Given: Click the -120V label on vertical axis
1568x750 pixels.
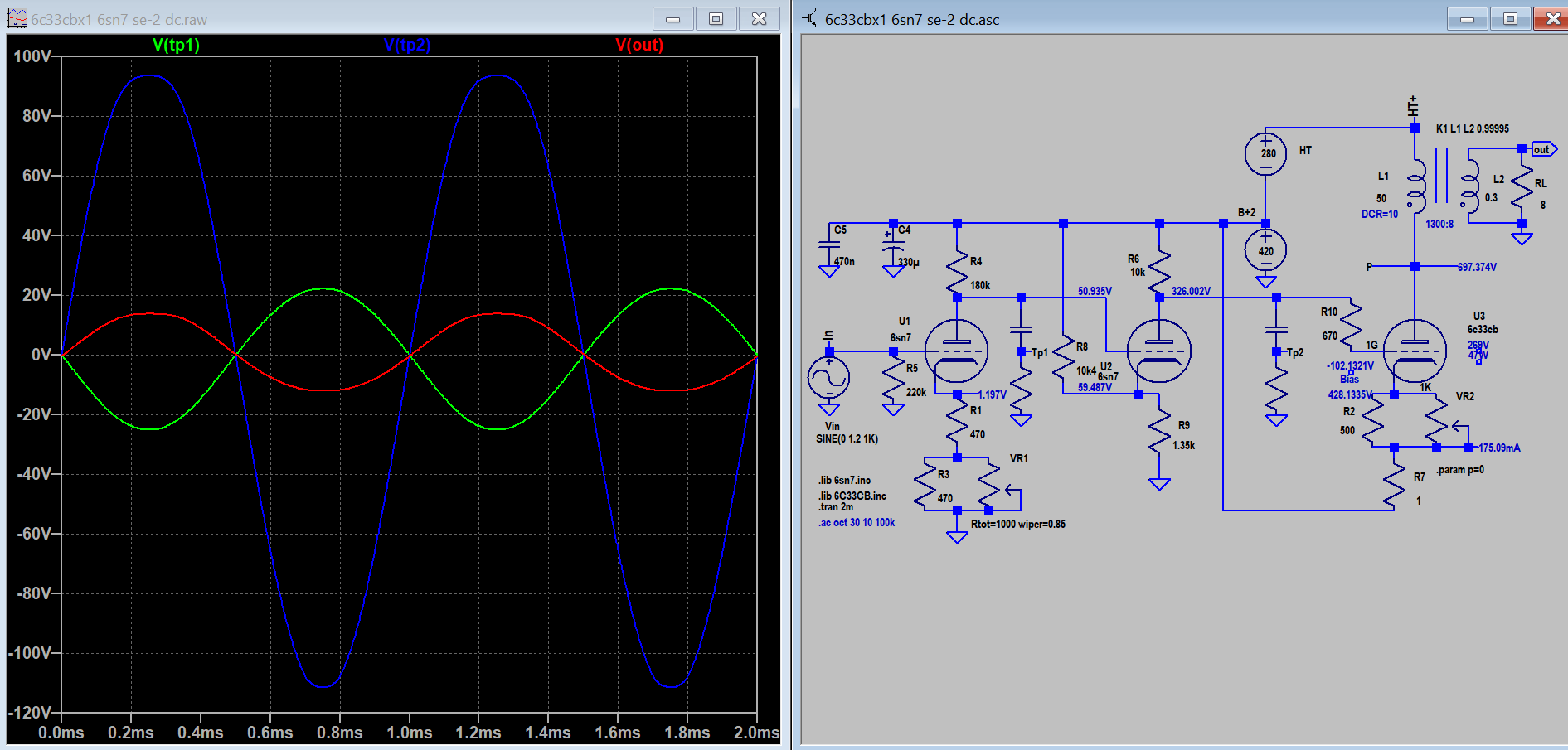Looking at the screenshot, I should tap(30, 713).
